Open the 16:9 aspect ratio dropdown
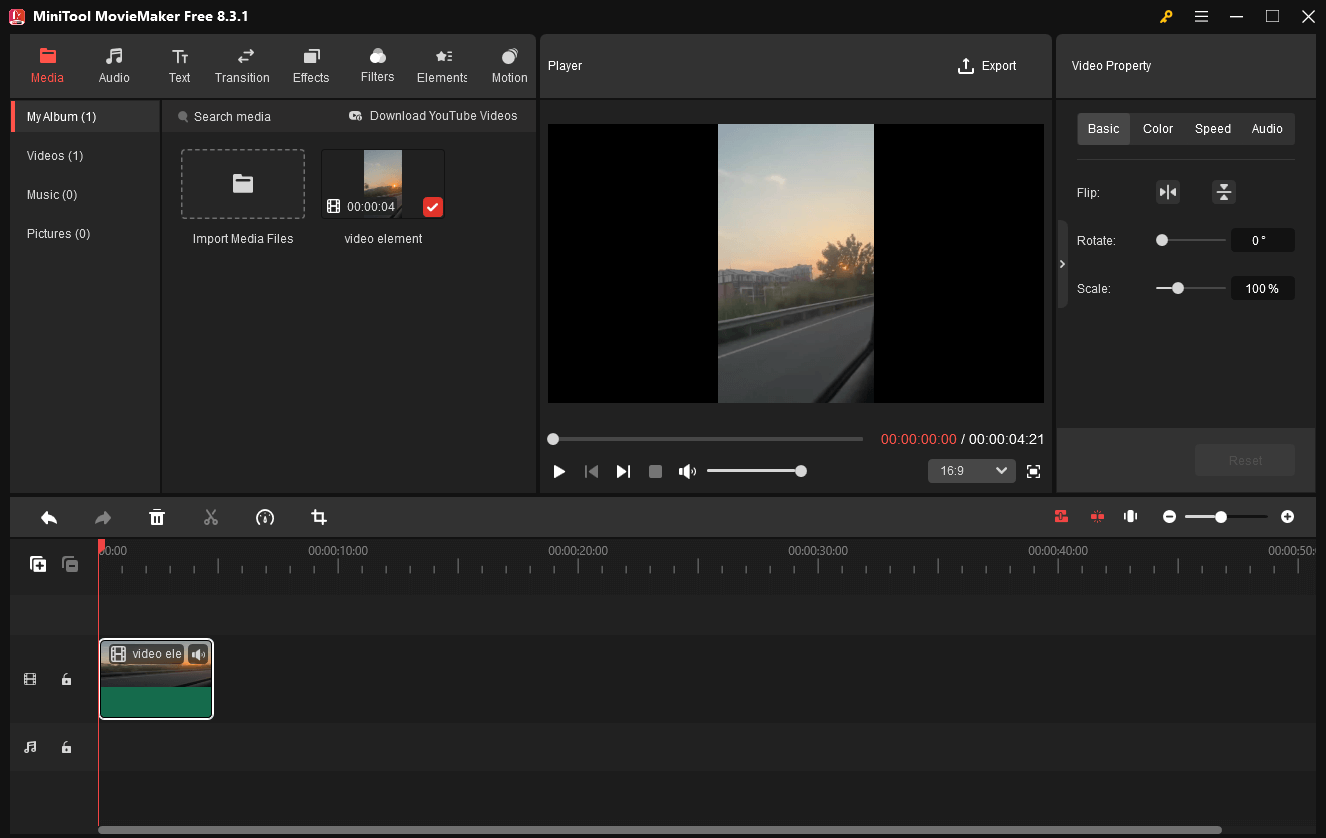Screen dimensions: 1326x838 point(971,471)
